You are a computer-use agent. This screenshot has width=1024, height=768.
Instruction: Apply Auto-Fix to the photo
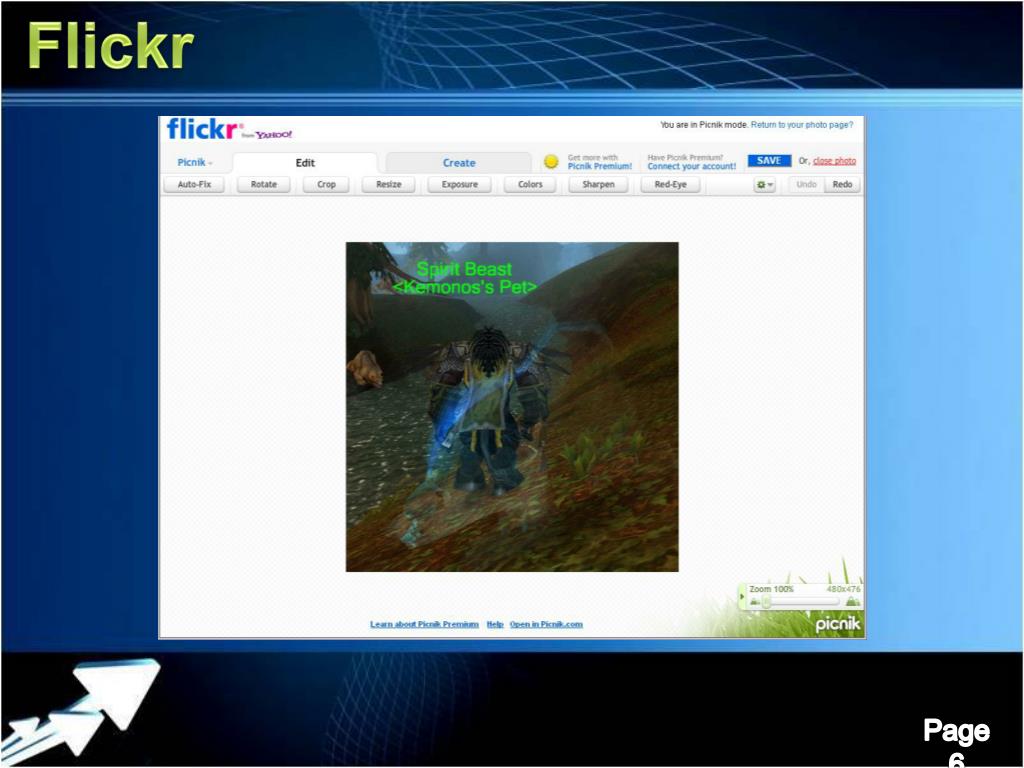pos(194,185)
